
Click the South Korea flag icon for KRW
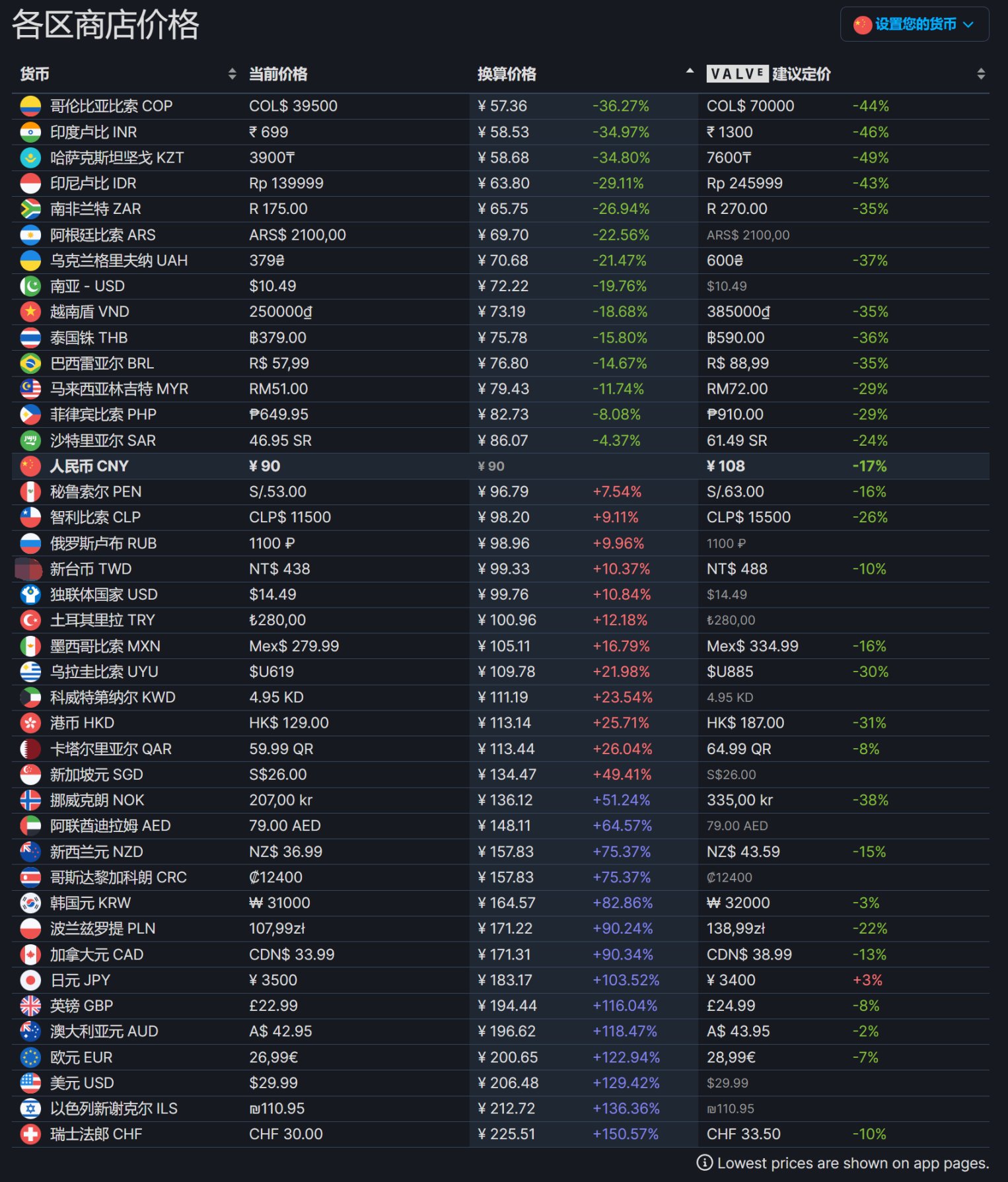click(30, 903)
